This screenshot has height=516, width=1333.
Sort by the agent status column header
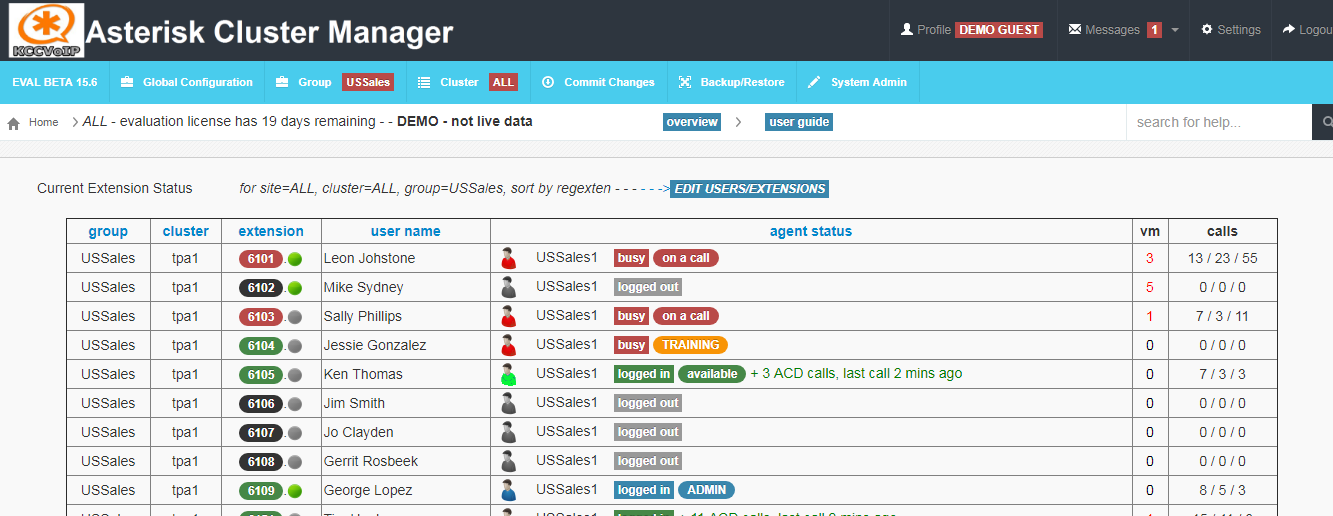(x=811, y=231)
